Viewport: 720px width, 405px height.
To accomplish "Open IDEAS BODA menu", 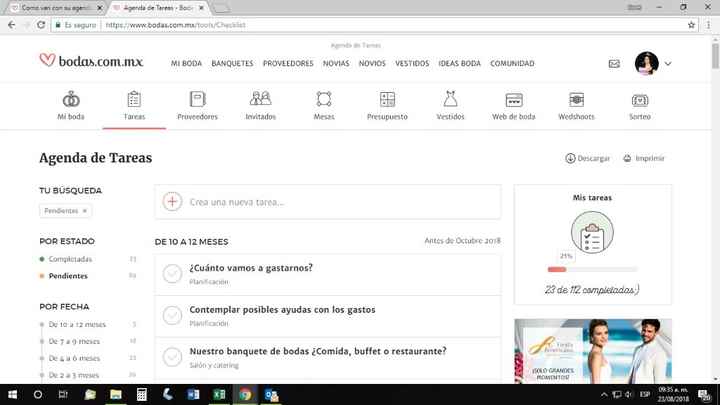I will point(459,63).
